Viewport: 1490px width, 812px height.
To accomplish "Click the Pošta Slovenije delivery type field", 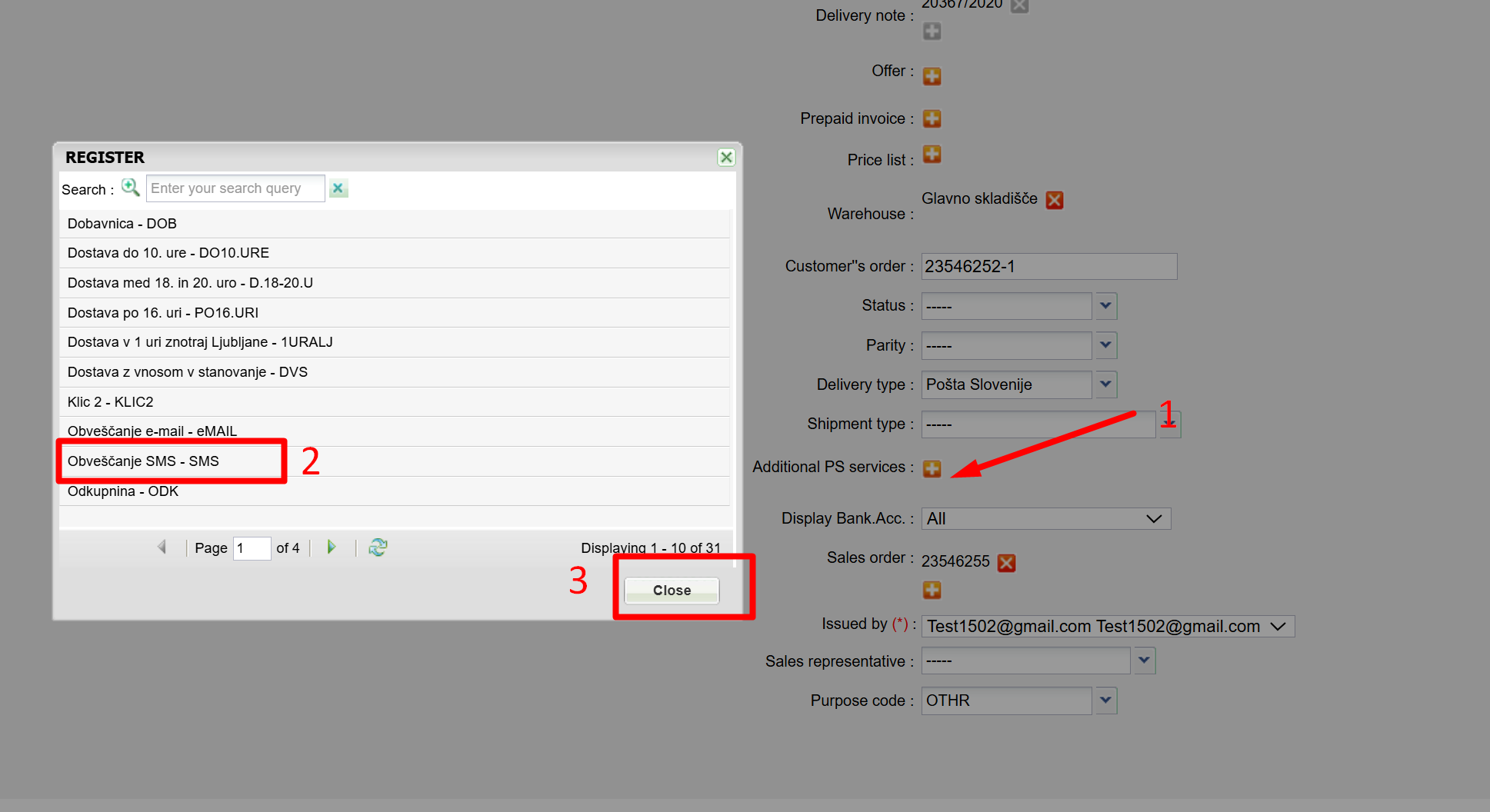I will click(1006, 384).
